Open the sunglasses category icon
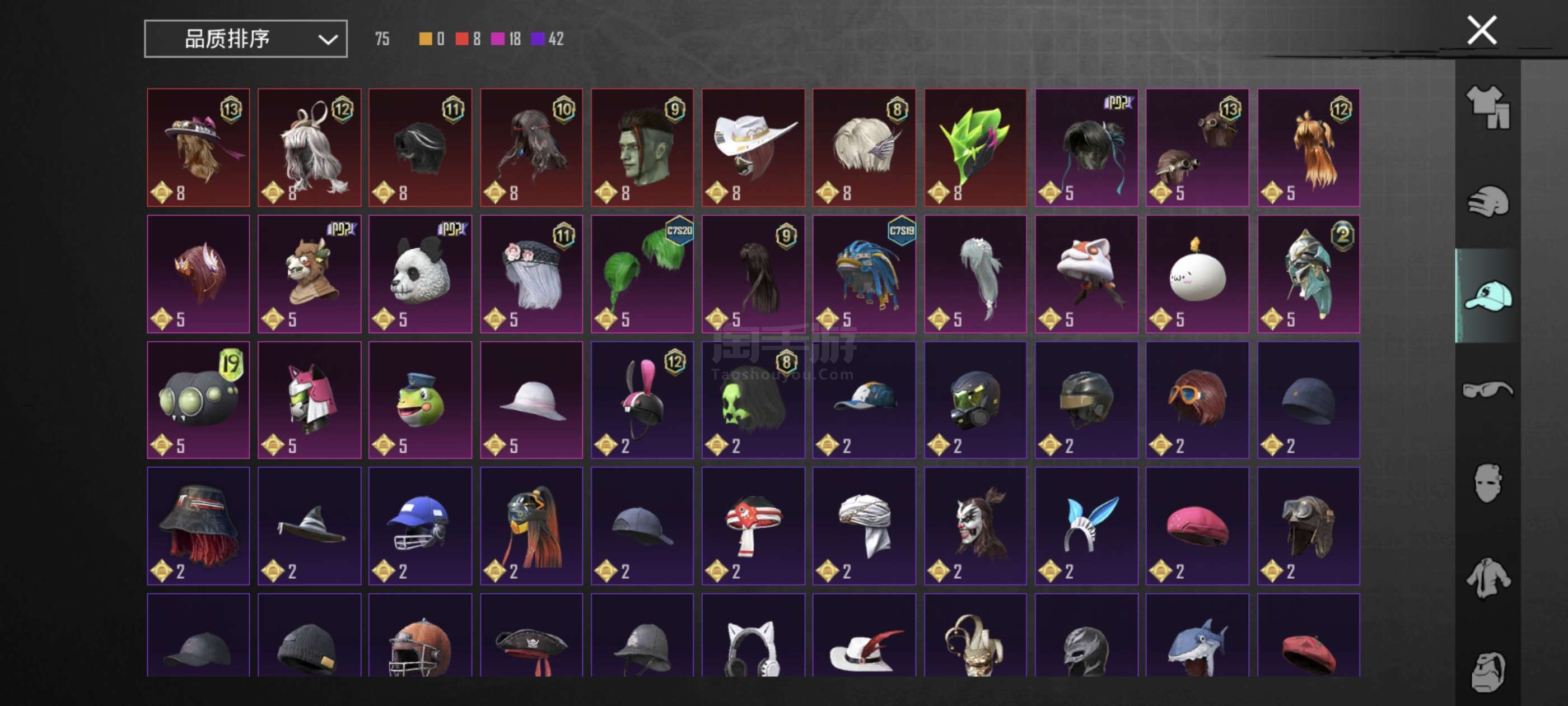 (1488, 389)
